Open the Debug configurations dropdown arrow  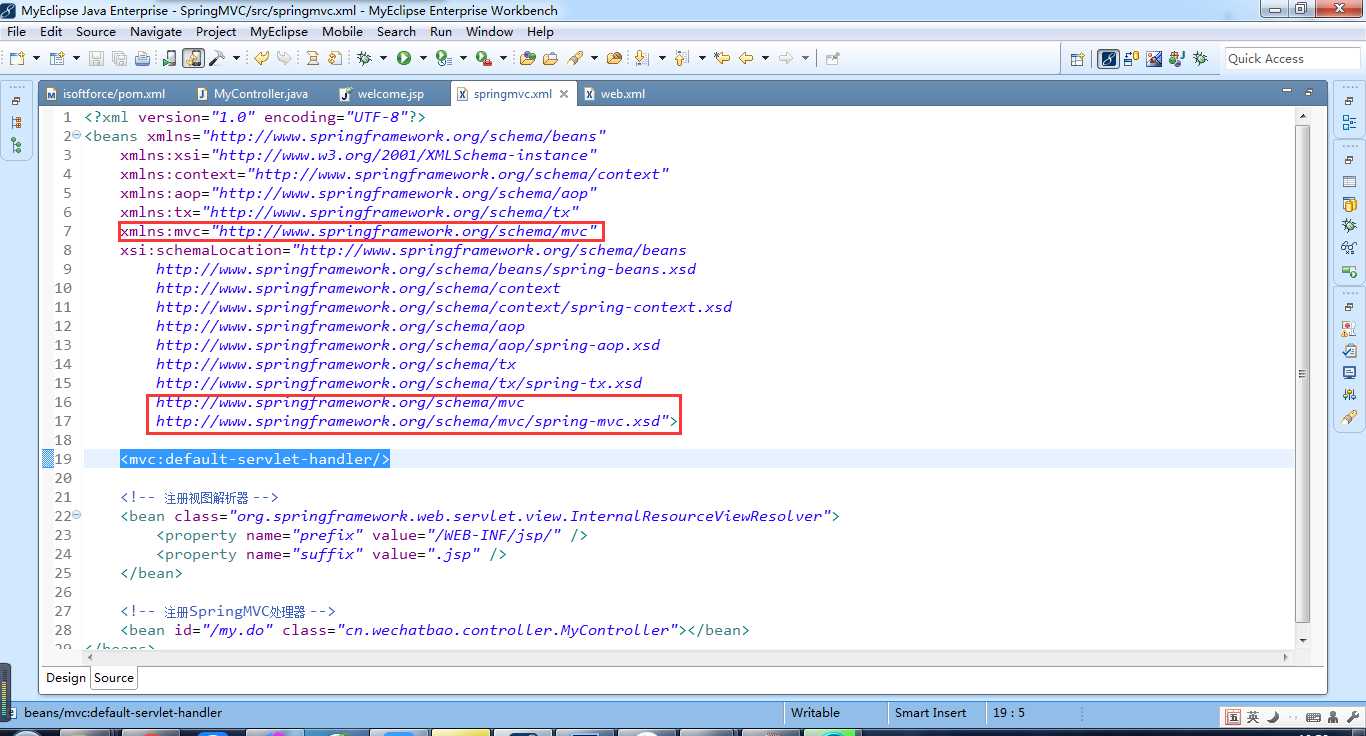(x=383, y=58)
